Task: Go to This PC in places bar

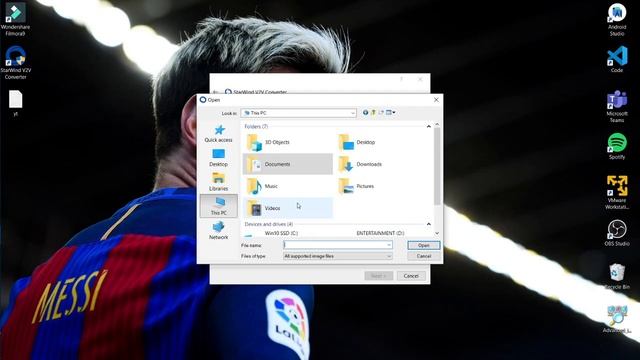Action: click(218, 206)
